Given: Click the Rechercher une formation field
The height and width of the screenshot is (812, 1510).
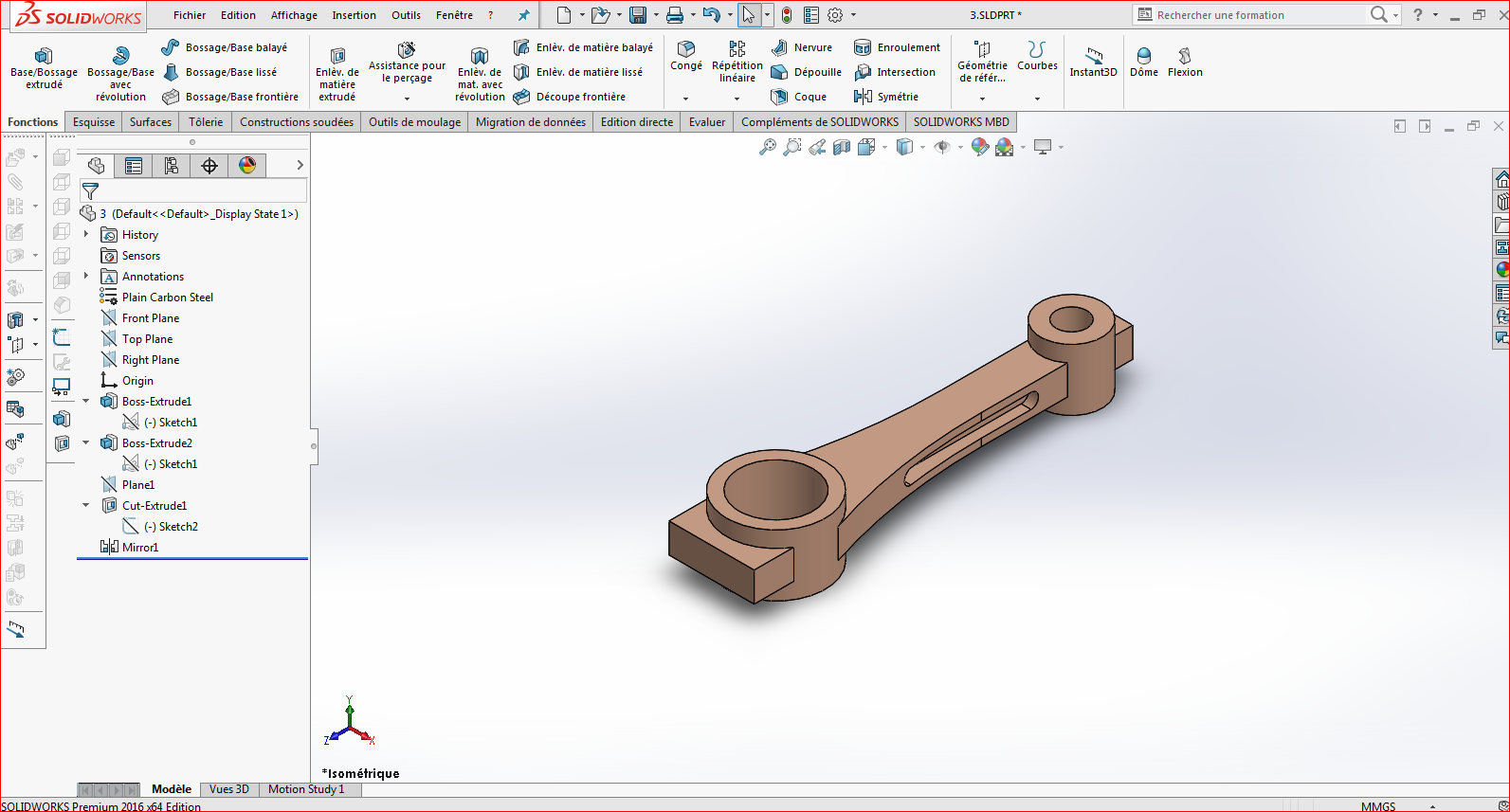Looking at the screenshot, I should [x=1249, y=15].
